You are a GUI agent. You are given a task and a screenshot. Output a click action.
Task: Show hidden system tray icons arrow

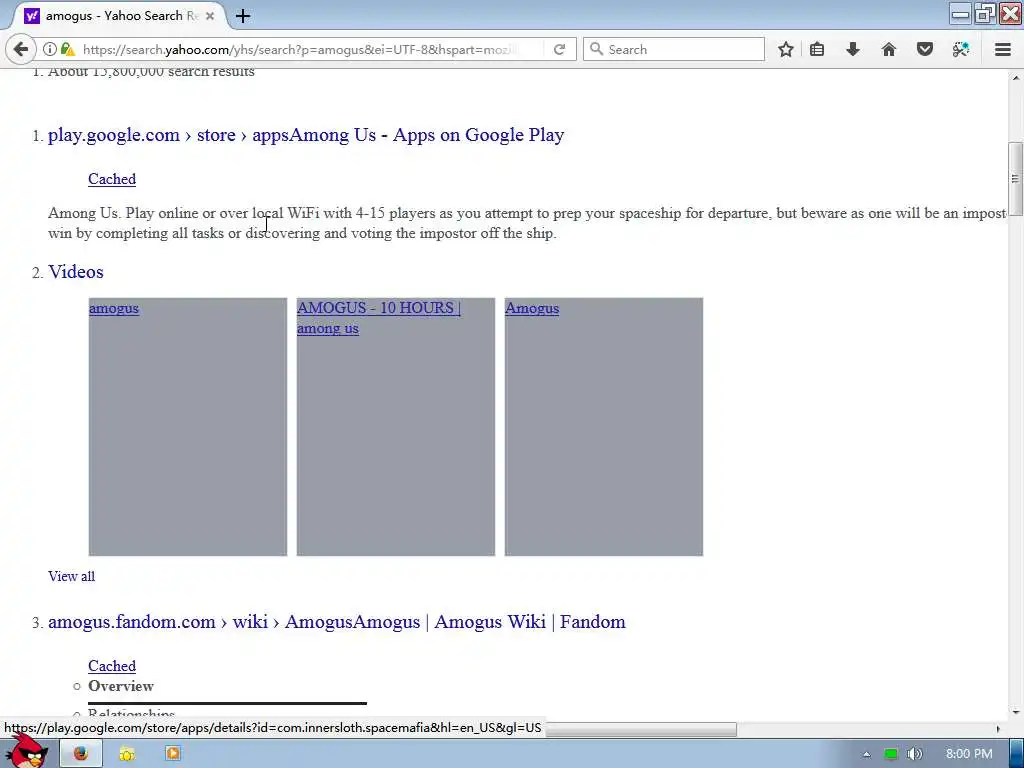coord(867,754)
